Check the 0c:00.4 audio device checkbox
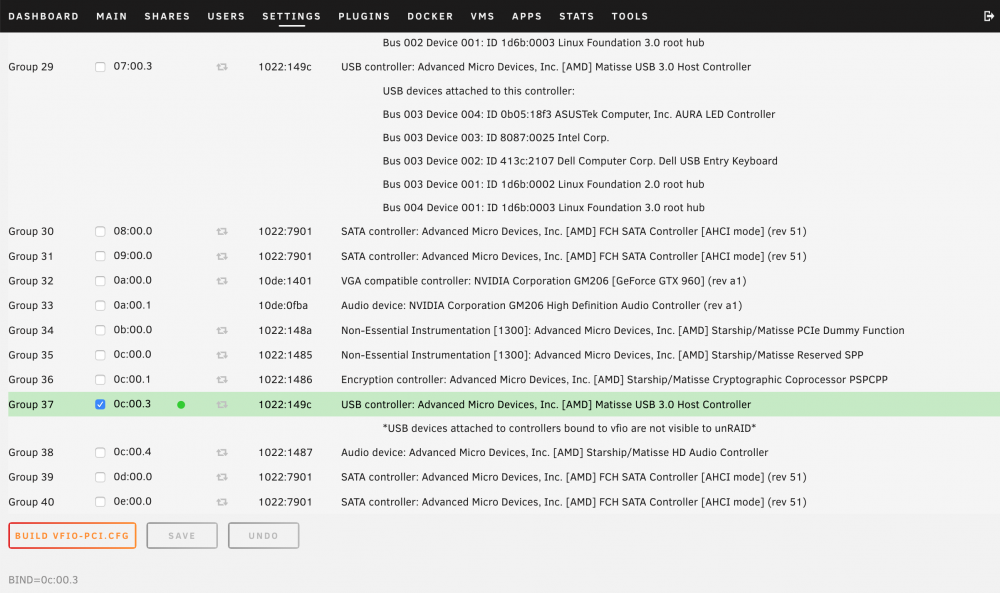The width and height of the screenshot is (1000, 593). (x=100, y=453)
